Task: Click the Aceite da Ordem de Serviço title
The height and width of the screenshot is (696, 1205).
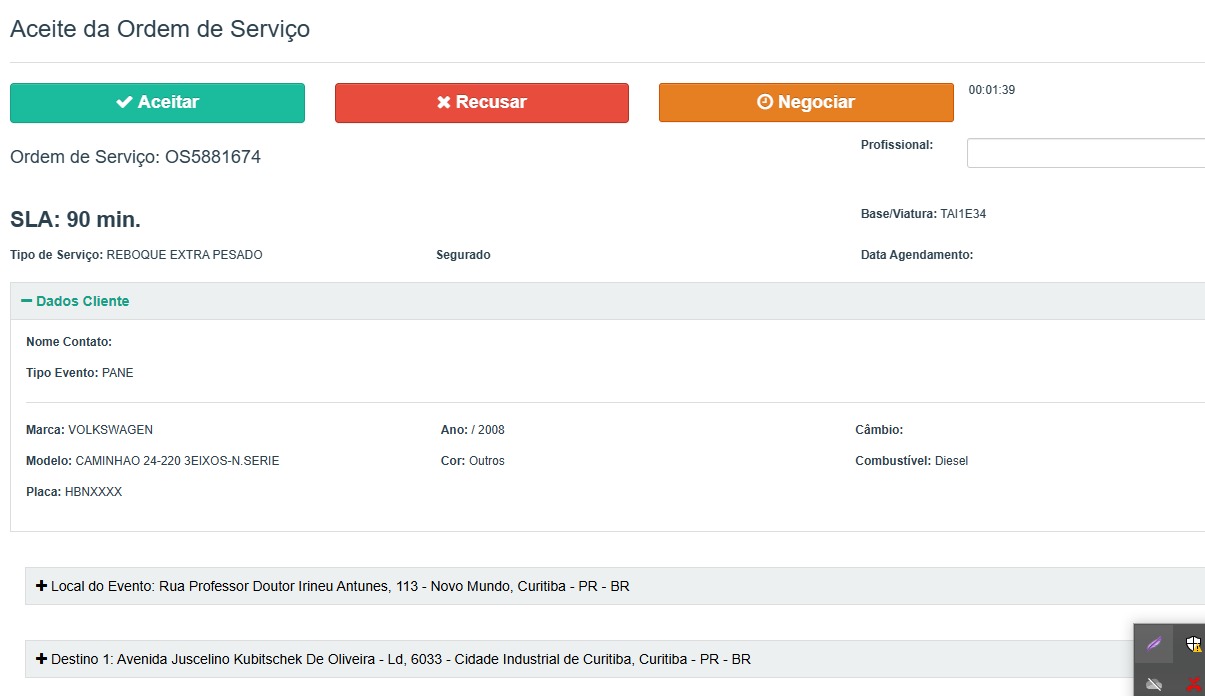Action: click(x=160, y=29)
